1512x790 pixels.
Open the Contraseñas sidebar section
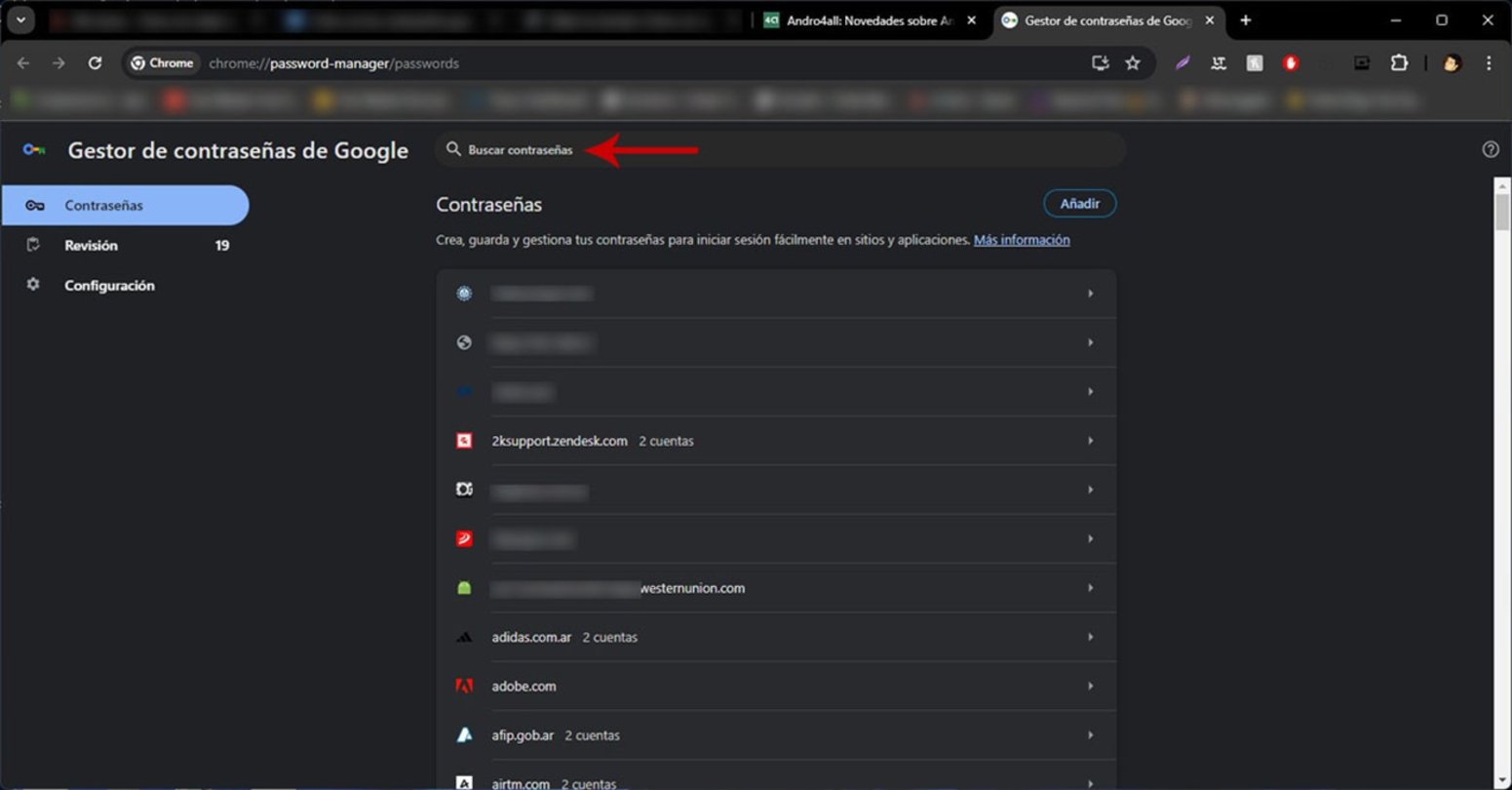pyautogui.click(x=125, y=206)
